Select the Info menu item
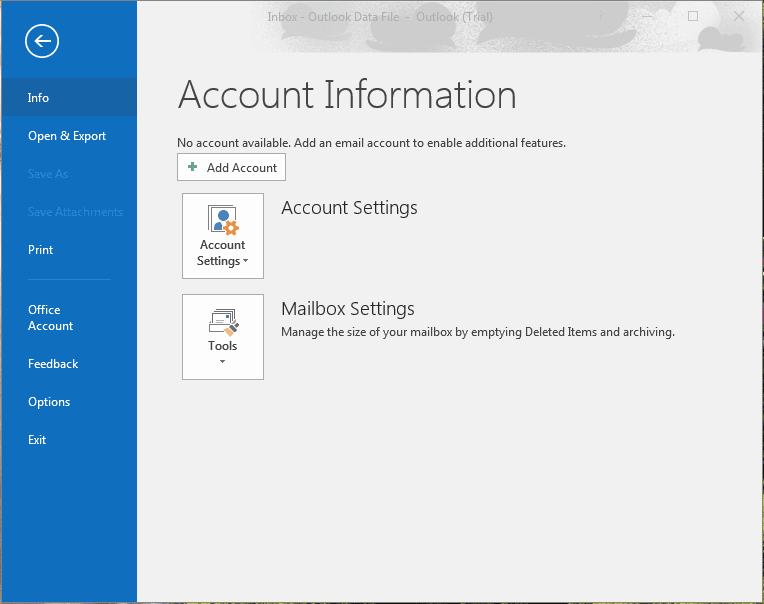Image resolution: width=764 pixels, height=604 pixels. [x=69, y=97]
